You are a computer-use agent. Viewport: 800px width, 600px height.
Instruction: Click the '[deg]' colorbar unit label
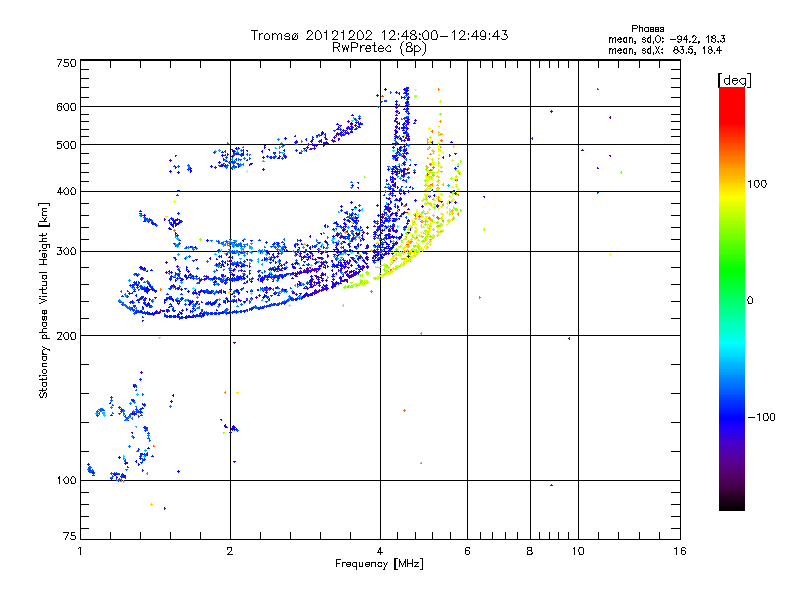[734, 81]
